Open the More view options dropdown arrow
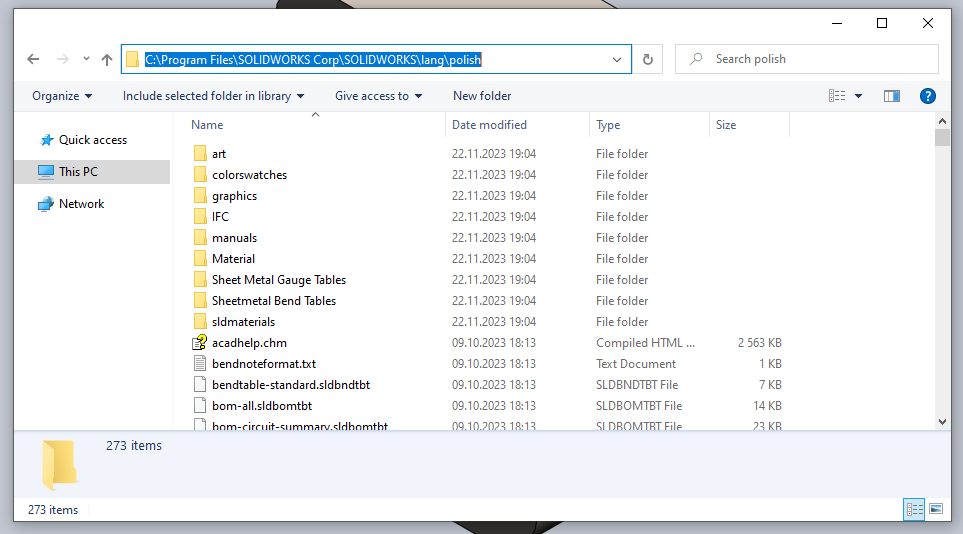Image resolution: width=963 pixels, height=534 pixels. tap(859, 96)
